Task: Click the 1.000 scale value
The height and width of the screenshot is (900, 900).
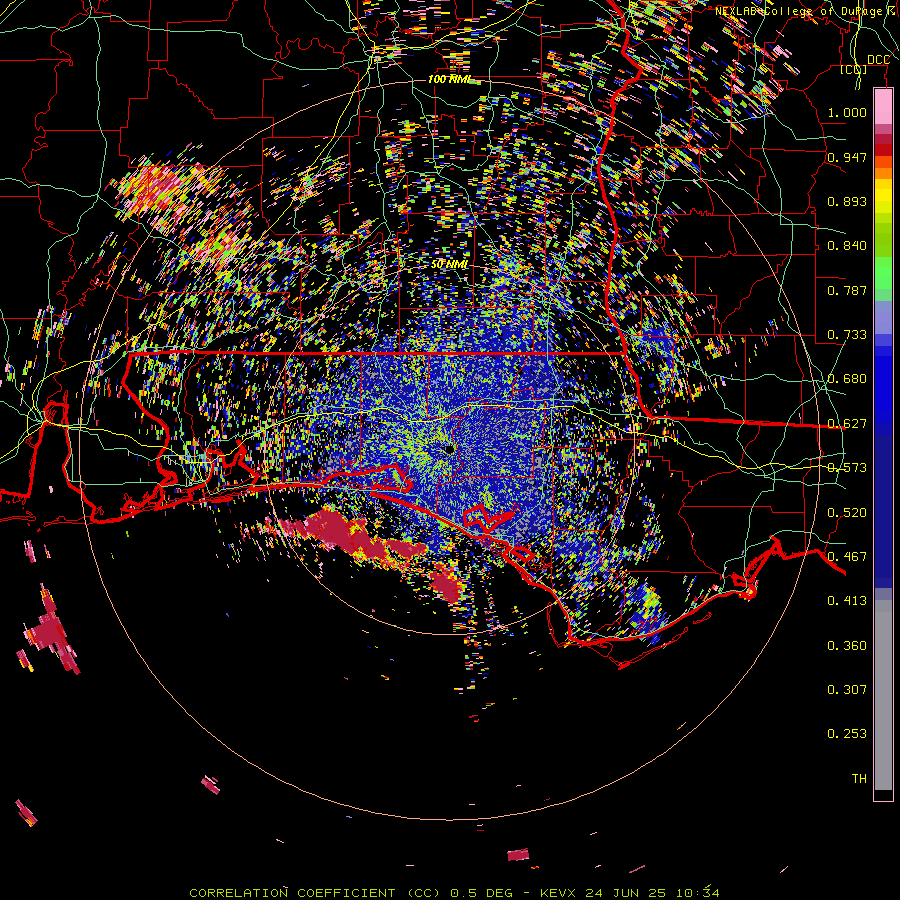Action: coord(847,112)
